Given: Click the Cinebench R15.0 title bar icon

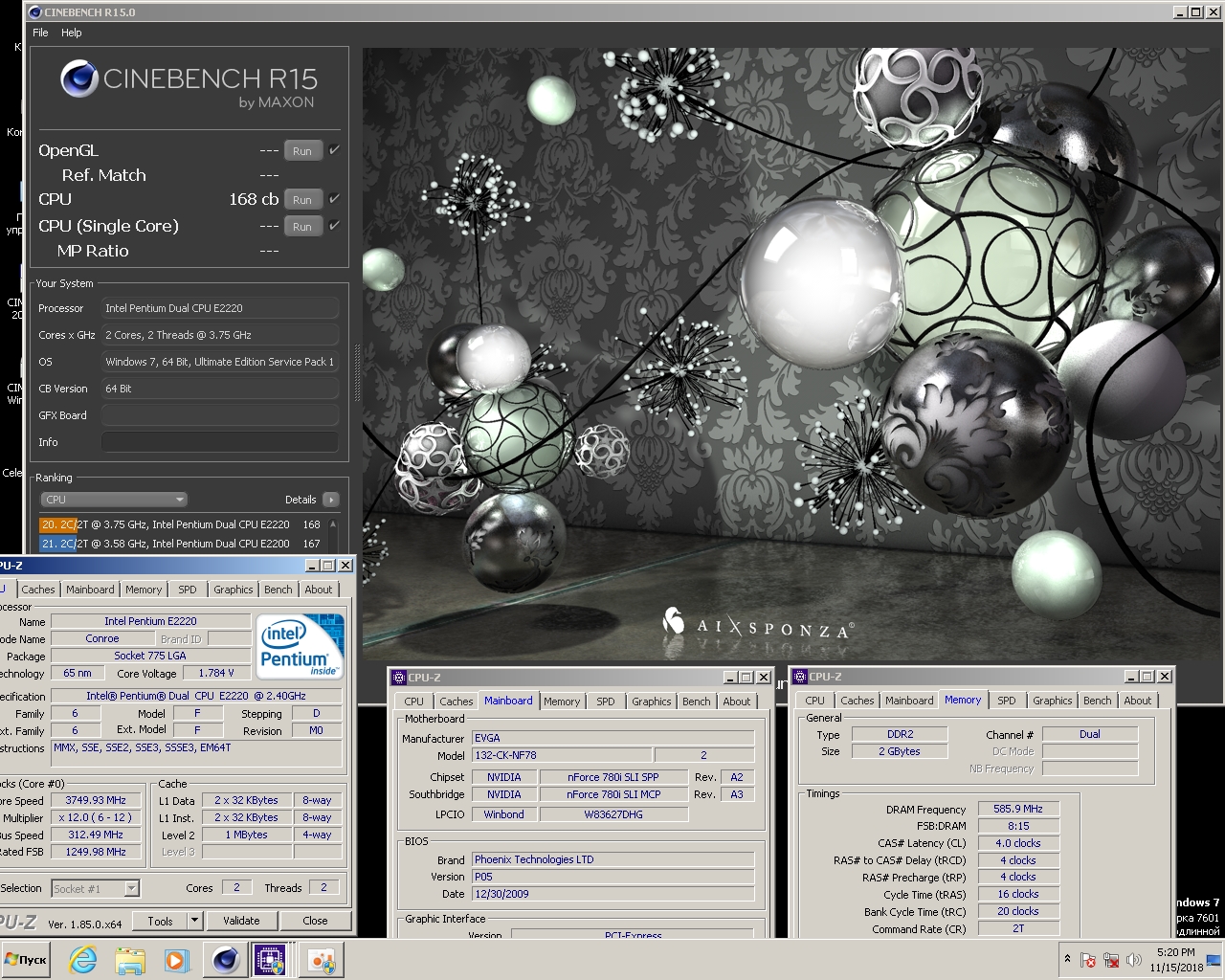Looking at the screenshot, I should pyautogui.click(x=35, y=11).
